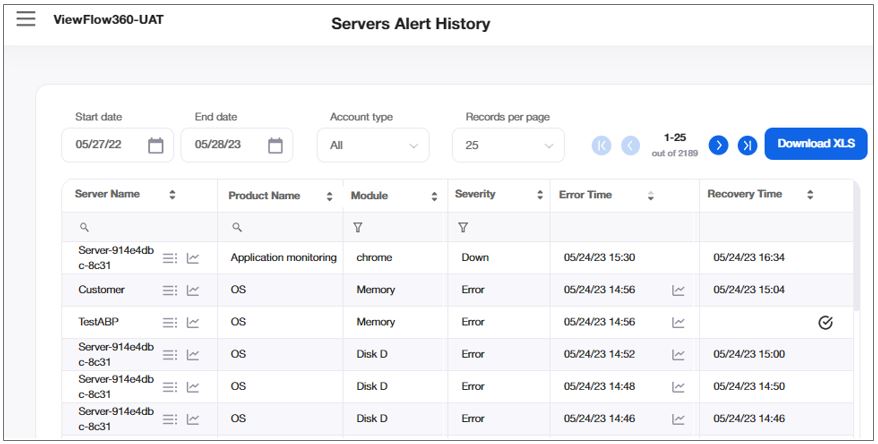This screenshot has width=878, height=444.
Task: Open the Severity column filter
Action: (462, 228)
